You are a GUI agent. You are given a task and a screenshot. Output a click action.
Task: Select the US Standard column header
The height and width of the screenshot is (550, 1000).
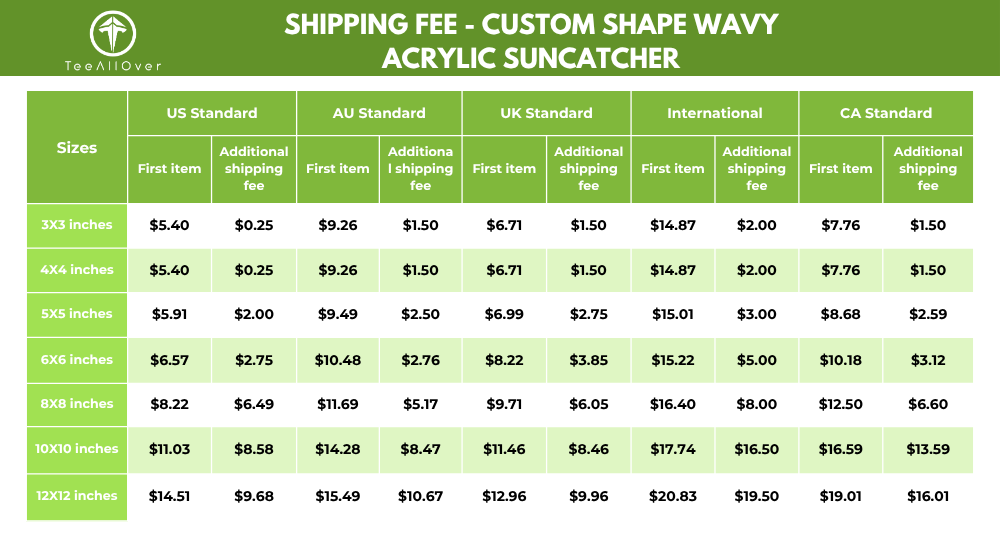[x=212, y=113]
